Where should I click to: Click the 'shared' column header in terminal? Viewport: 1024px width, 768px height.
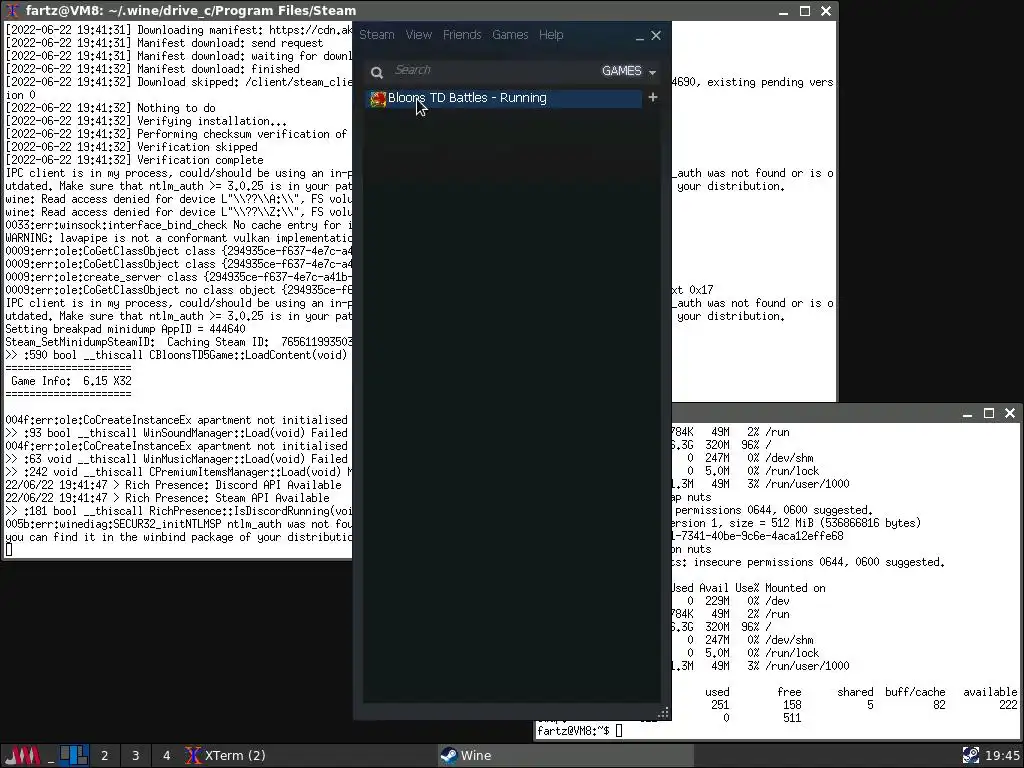(x=855, y=692)
